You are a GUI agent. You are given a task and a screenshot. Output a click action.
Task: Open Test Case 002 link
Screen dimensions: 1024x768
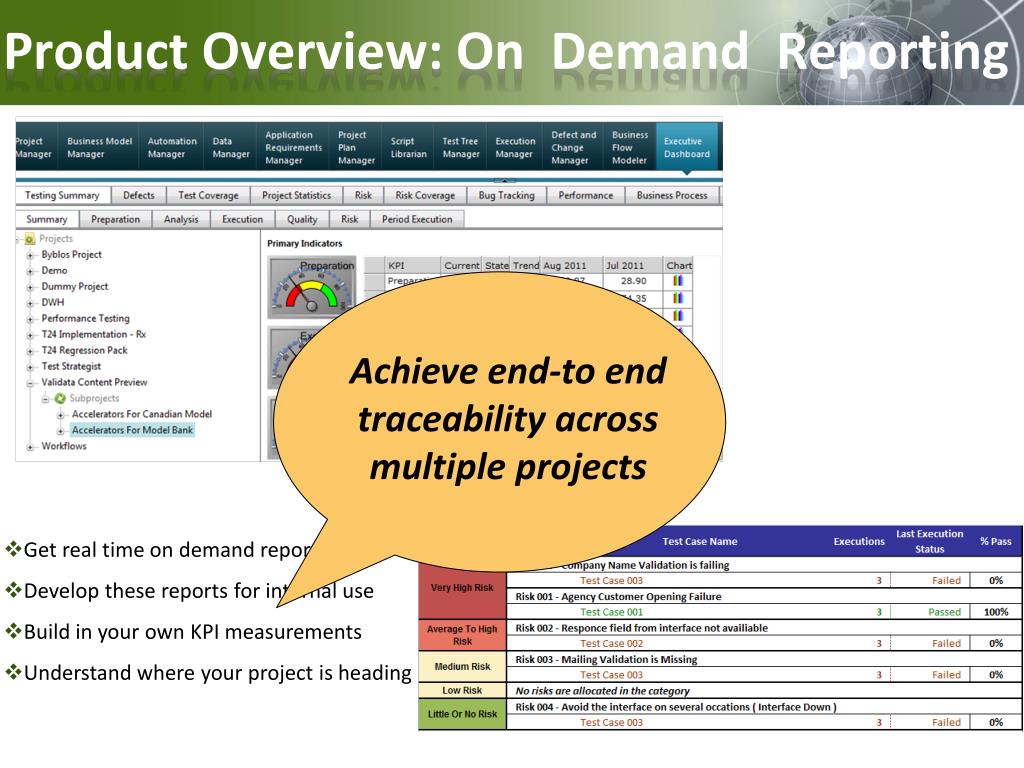point(611,643)
